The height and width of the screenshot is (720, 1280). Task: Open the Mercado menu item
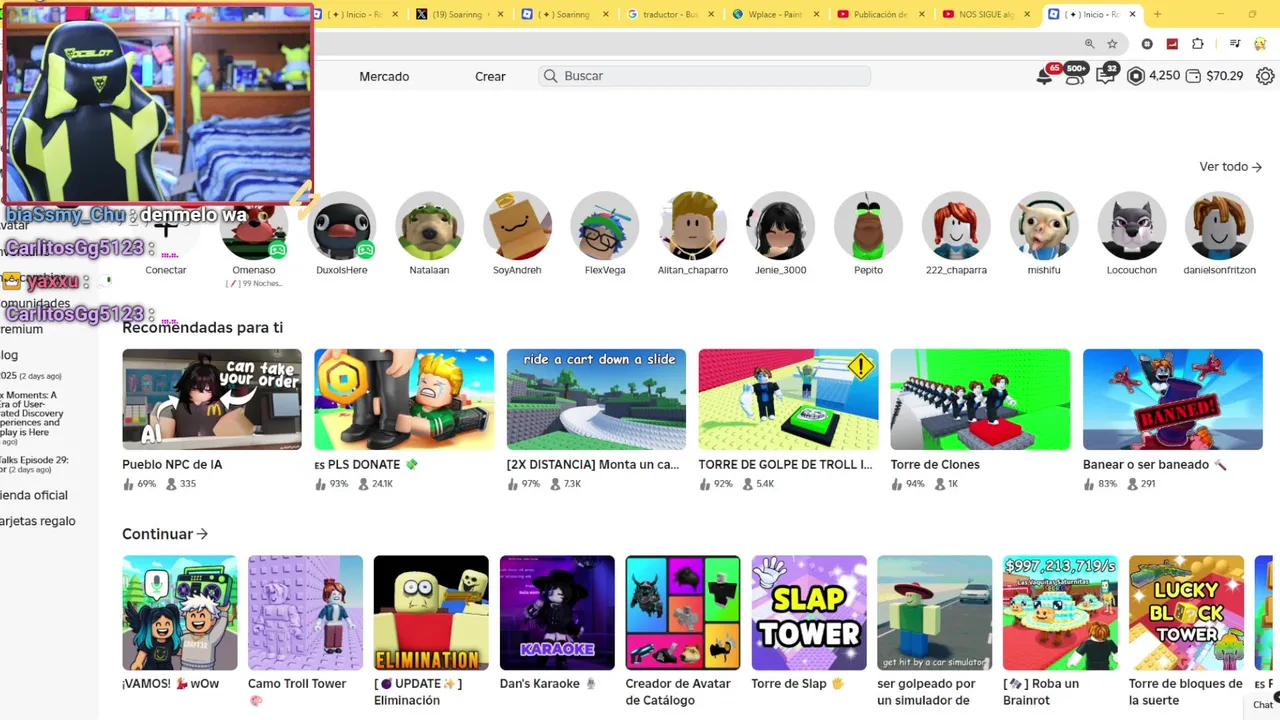point(384,76)
